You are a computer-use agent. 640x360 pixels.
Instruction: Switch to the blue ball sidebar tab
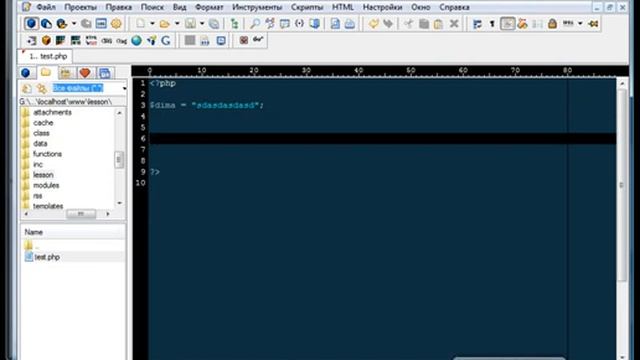tap(26, 73)
